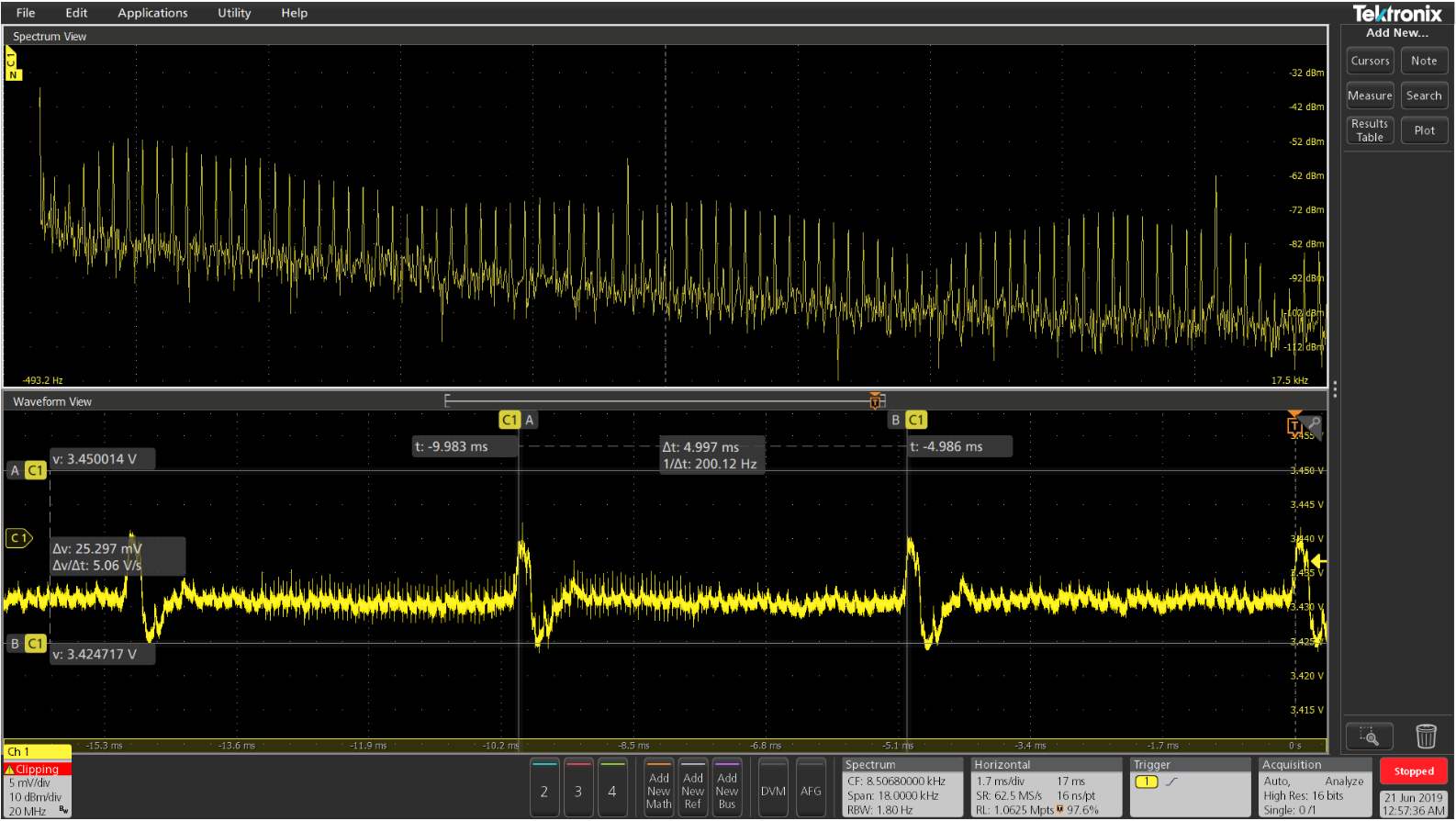
Task: Click the zoom box magnifier icon
Action: [1369, 737]
